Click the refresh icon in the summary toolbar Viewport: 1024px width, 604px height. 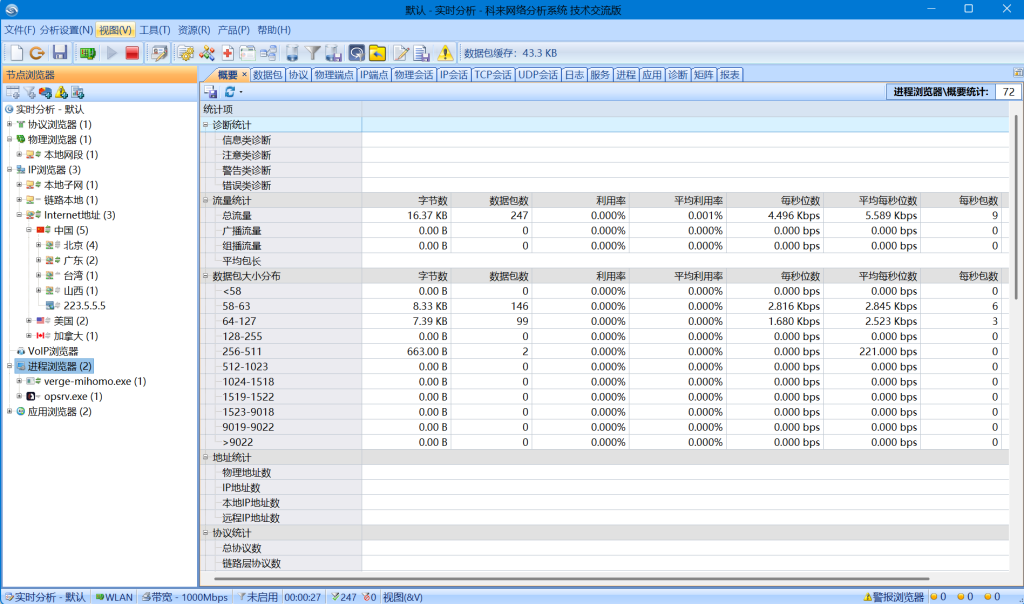point(230,92)
